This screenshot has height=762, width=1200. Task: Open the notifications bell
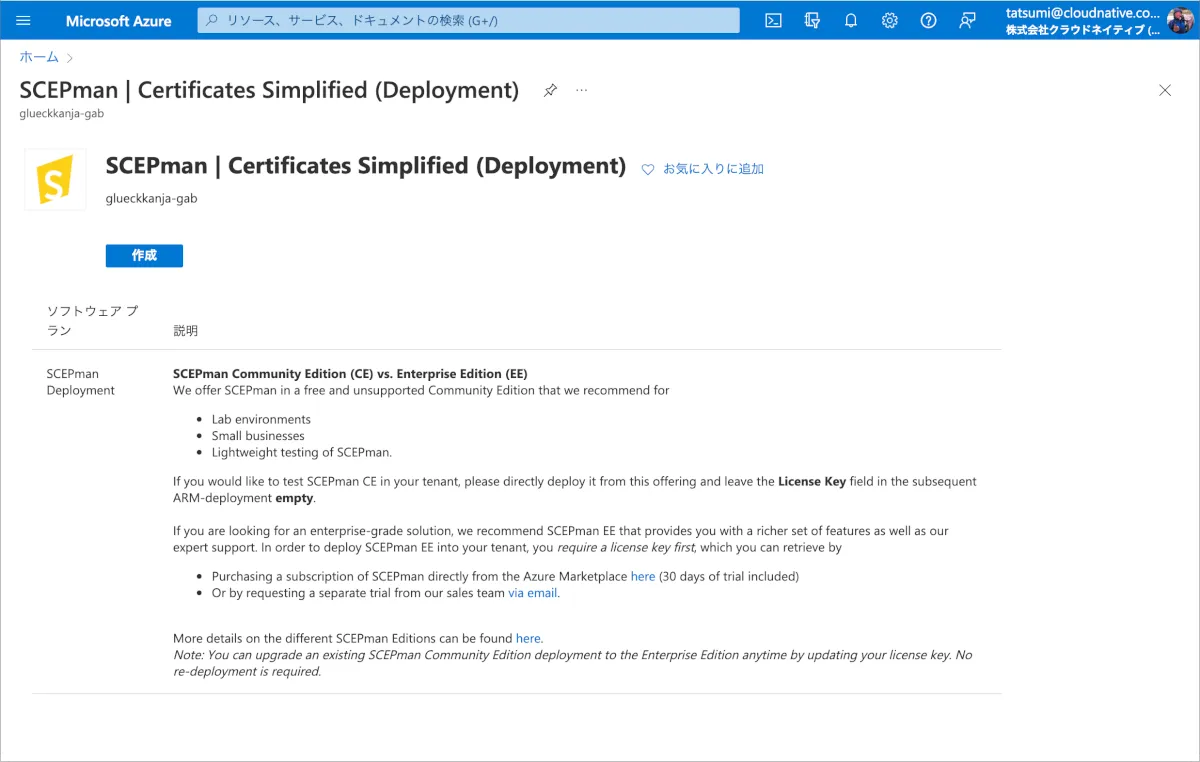pyautogui.click(x=851, y=21)
